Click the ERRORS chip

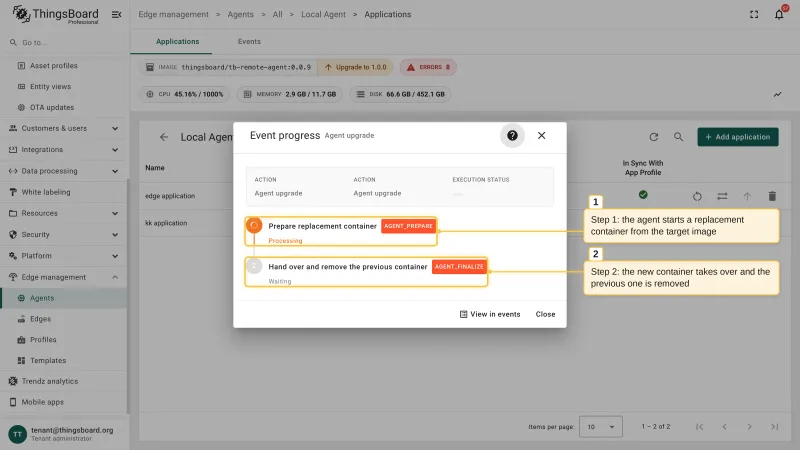click(428, 67)
